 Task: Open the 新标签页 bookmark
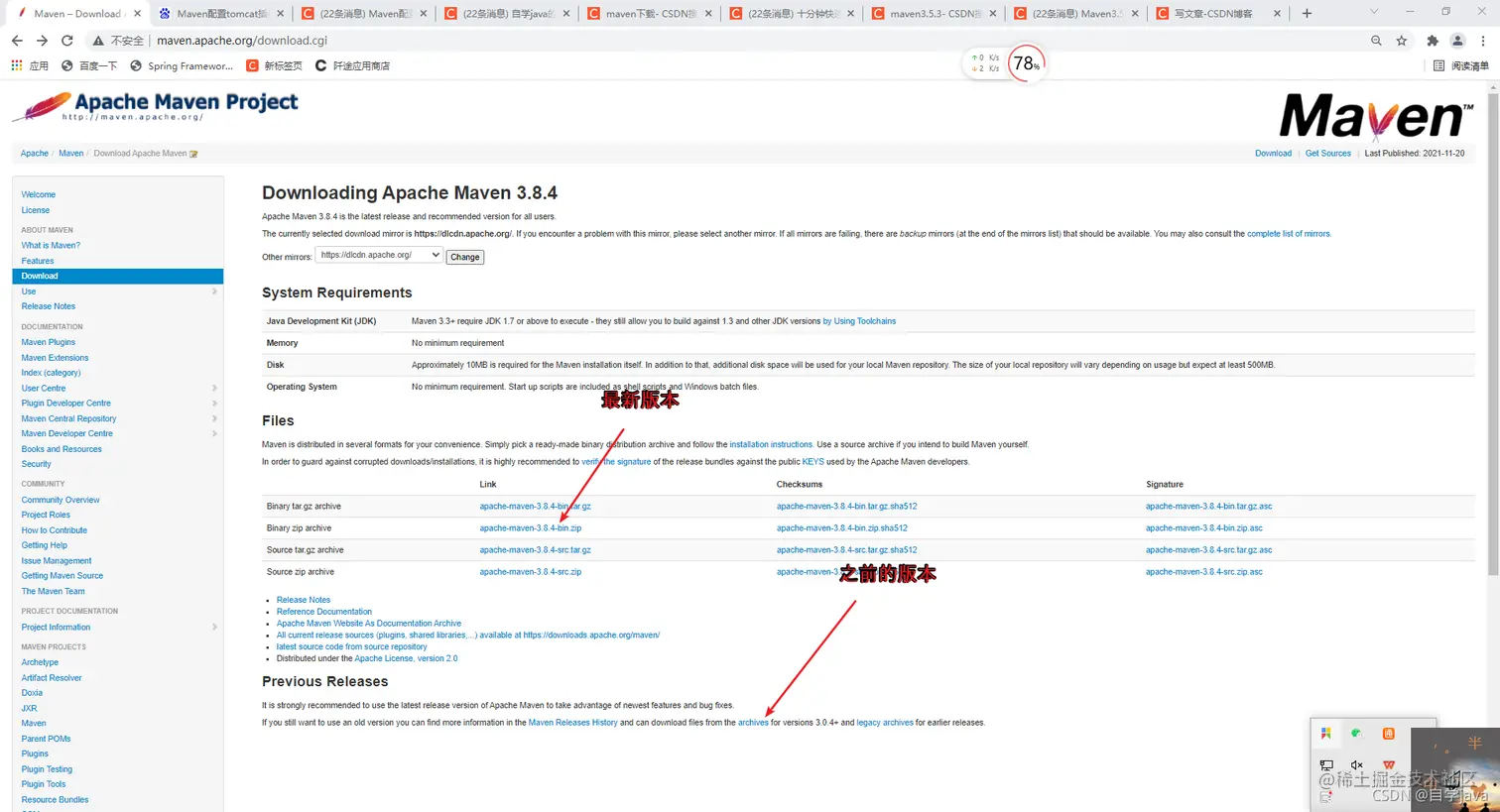click(x=274, y=65)
